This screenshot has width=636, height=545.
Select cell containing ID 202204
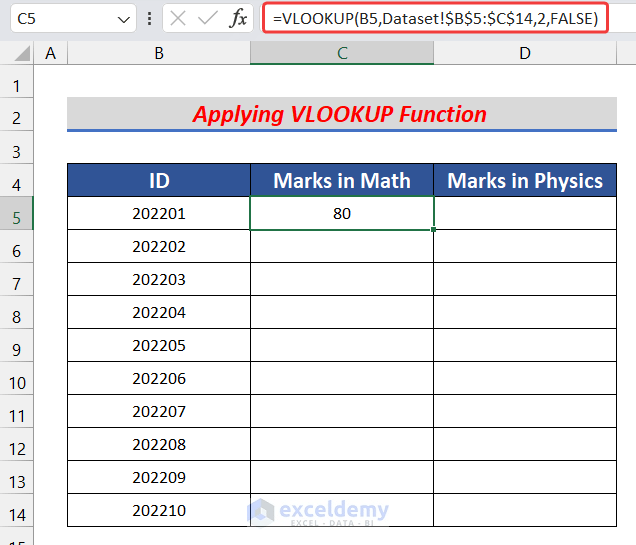pyautogui.click(x=159, y=312)
